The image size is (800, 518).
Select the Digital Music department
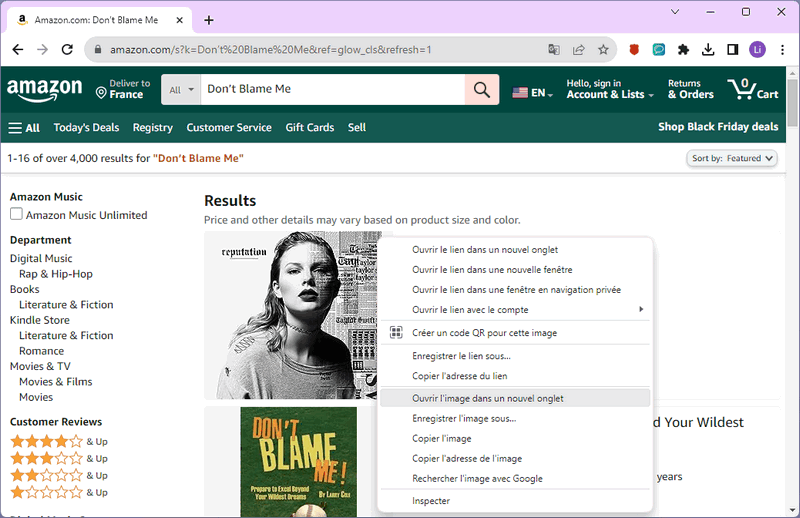[41, 258]
